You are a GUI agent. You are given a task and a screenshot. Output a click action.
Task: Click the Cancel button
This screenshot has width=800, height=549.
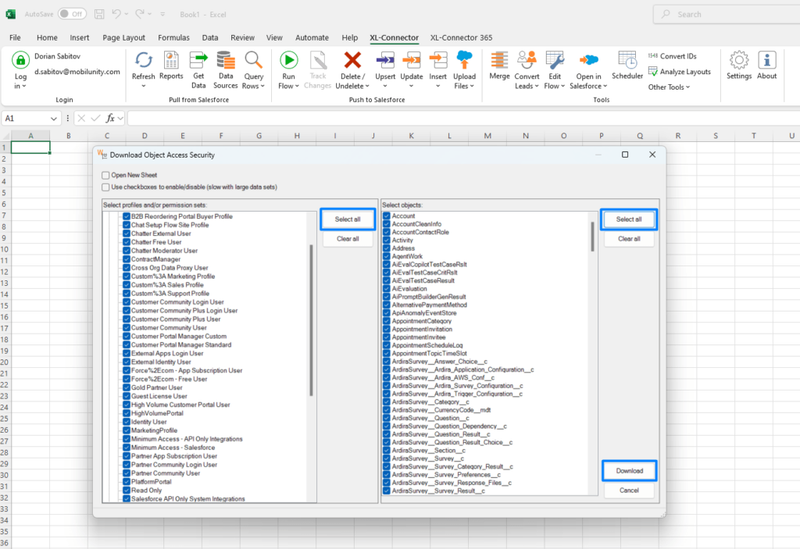coord(629,490)
